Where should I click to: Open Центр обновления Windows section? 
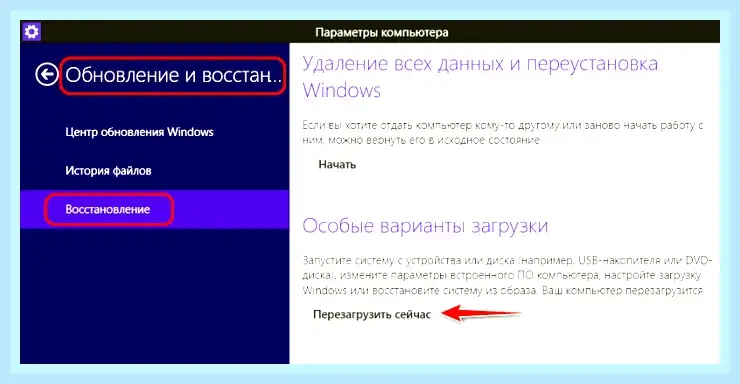(139, 132)
